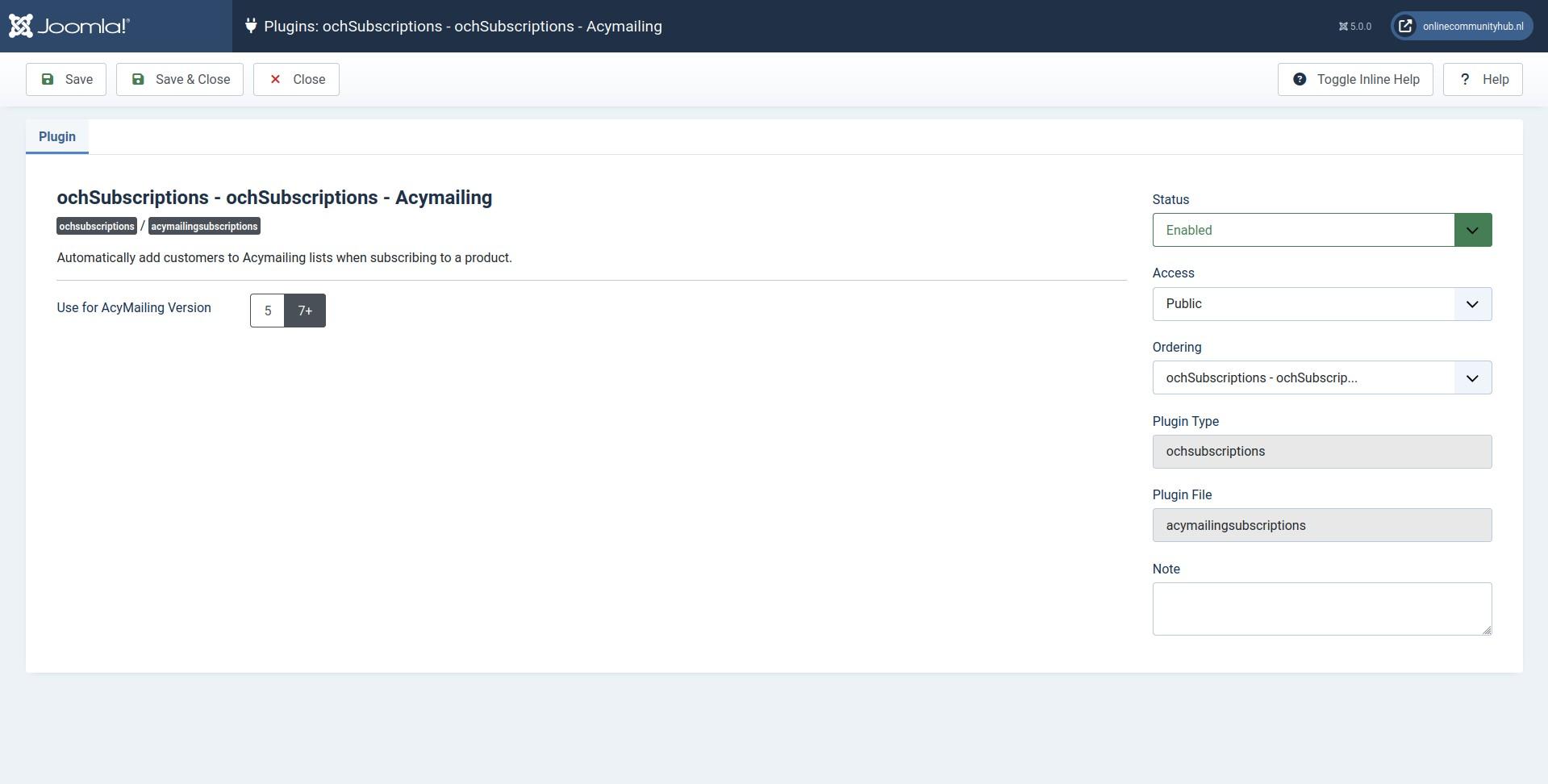Click the Save & Close button
Image resolution: width=1548 pixels, height=784 pixels.
180,79
